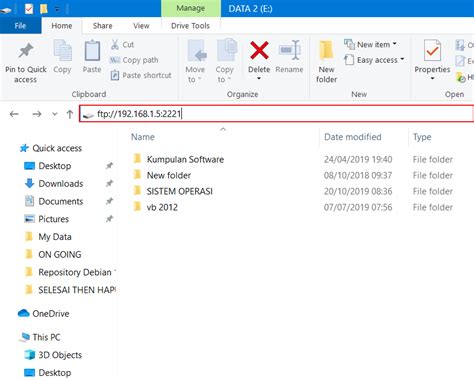This screenshot has height=380, width=474.
Task: Select the New folder item in list
Action: (x=169, y=175)
